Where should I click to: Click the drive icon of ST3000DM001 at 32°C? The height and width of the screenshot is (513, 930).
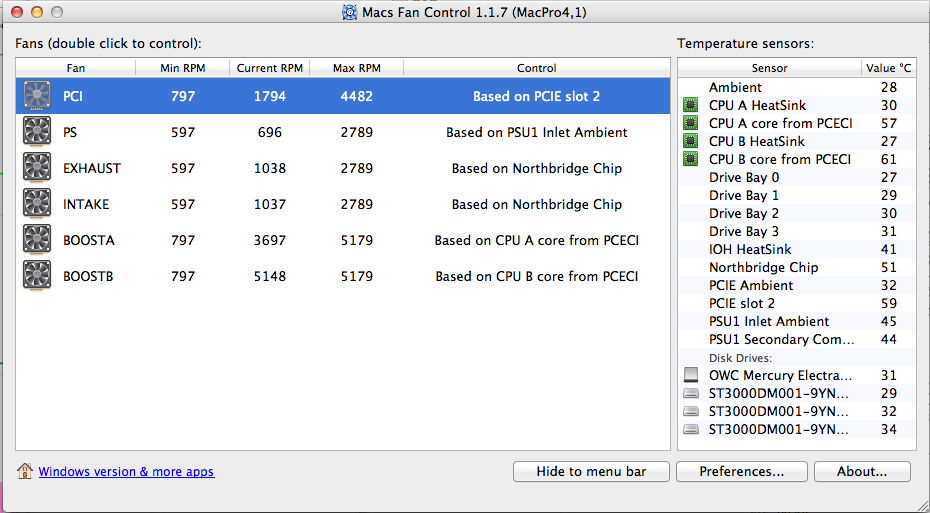[x=690, y=411]
